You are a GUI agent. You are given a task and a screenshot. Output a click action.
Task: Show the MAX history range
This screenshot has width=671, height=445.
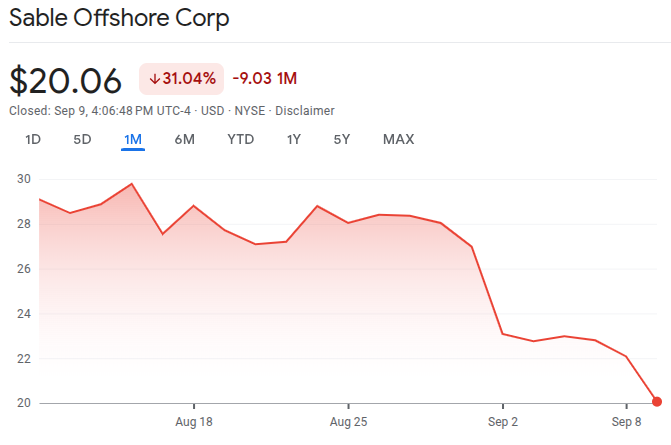tap(398, 139)
